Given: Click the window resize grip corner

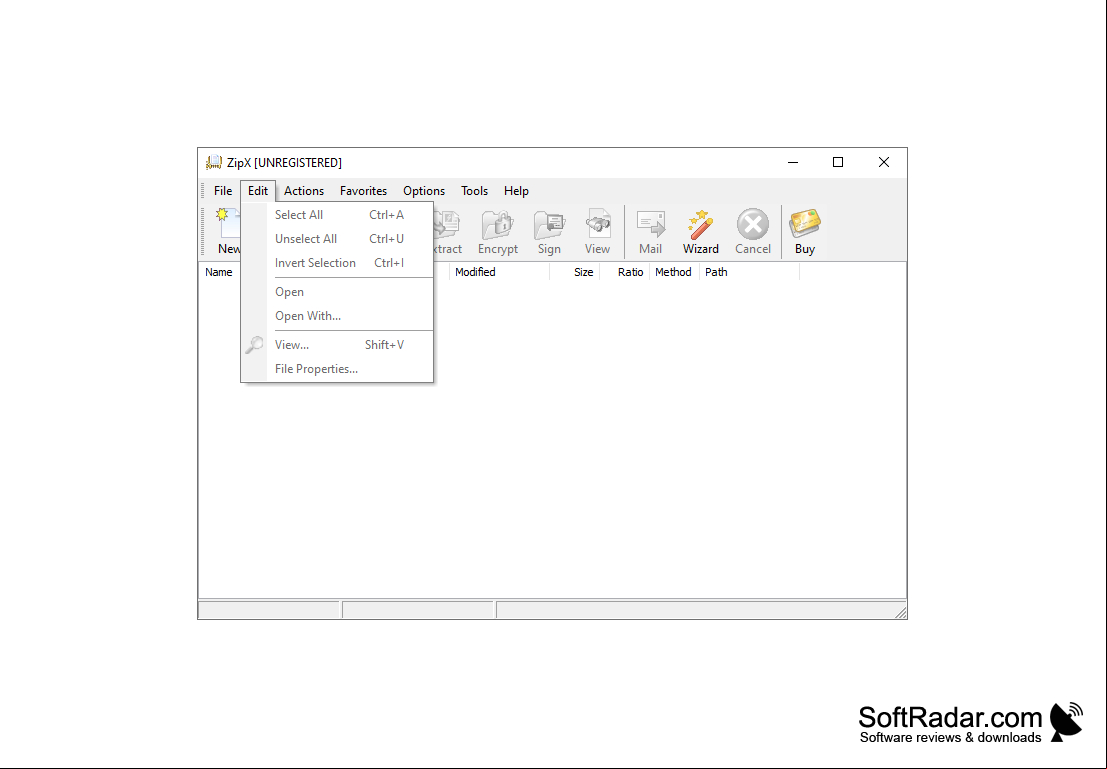Looking at the screenshot, I should (900, 612).
